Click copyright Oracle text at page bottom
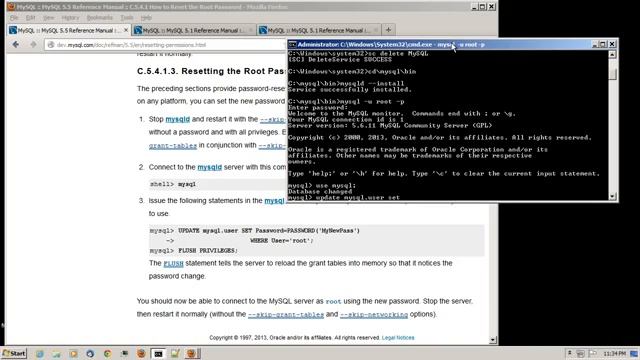Image resolution: width=640 pixels, height=360 pixels. (x=295, y=338)
